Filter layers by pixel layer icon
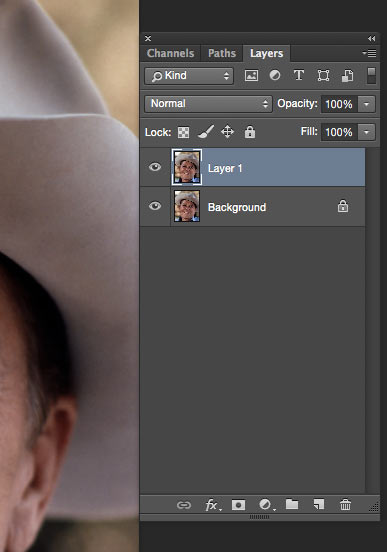Viewport: 387px width, 552px height. (x=251, y=76)
